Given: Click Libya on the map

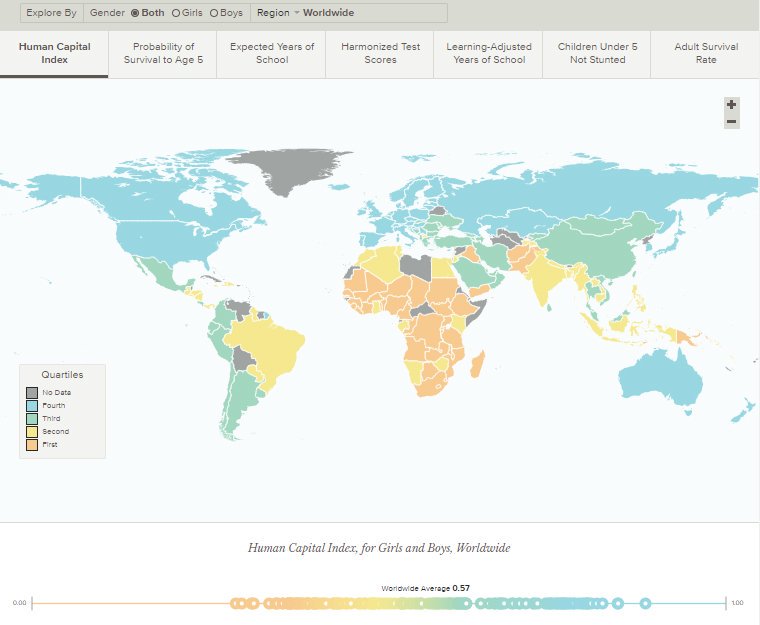Looking at the screenshot, I should click(x=416, y=267).
